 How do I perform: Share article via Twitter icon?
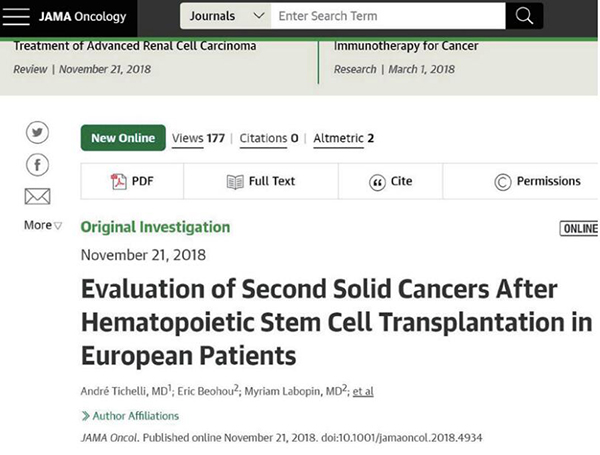[x=37, y=132]
